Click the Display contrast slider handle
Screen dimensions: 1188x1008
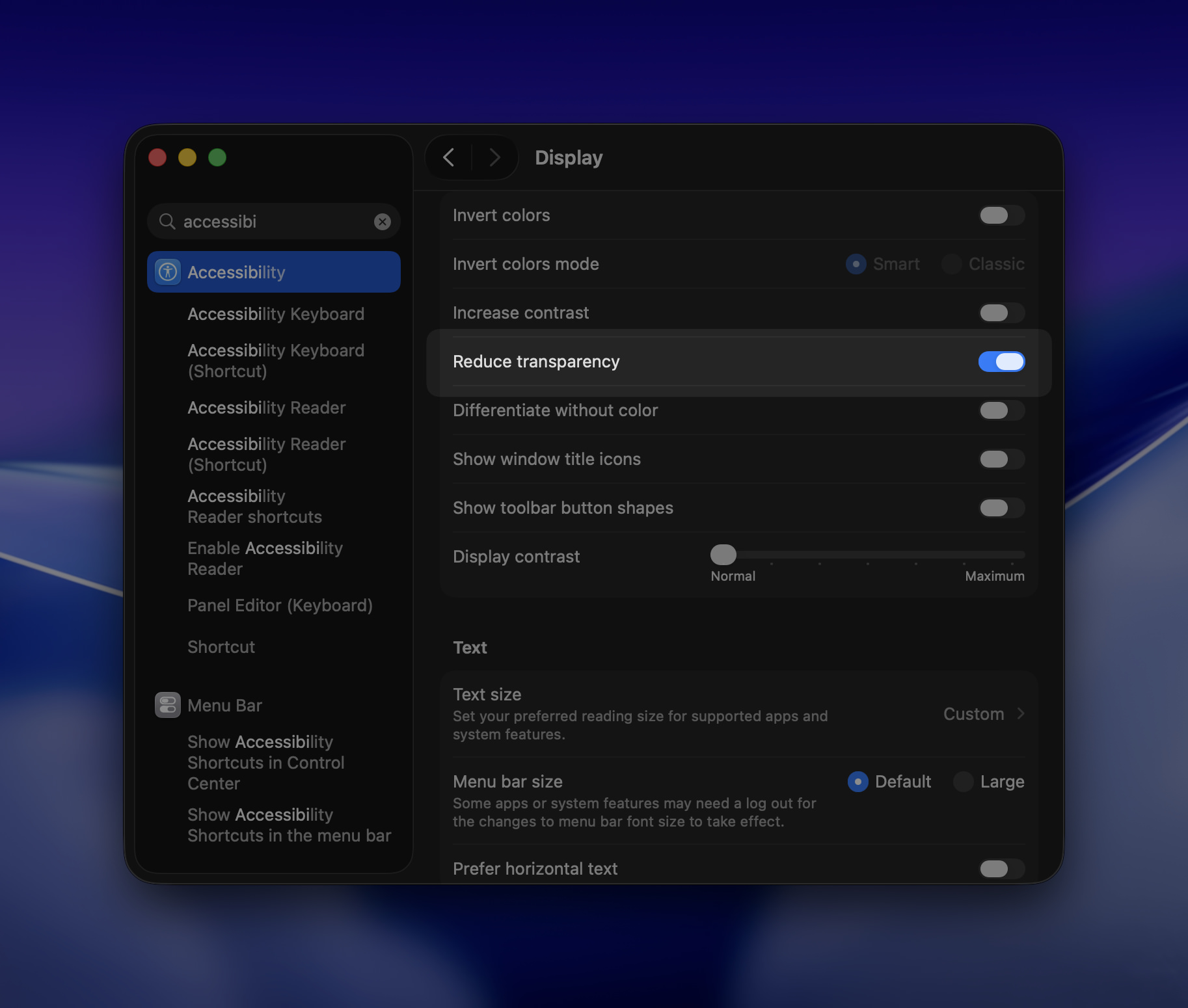point(723,555)
